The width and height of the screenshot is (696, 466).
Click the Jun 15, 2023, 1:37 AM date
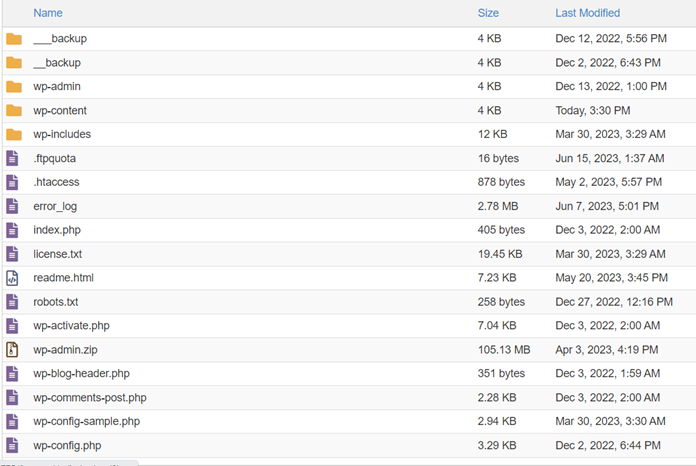click(x=610, y=158)
